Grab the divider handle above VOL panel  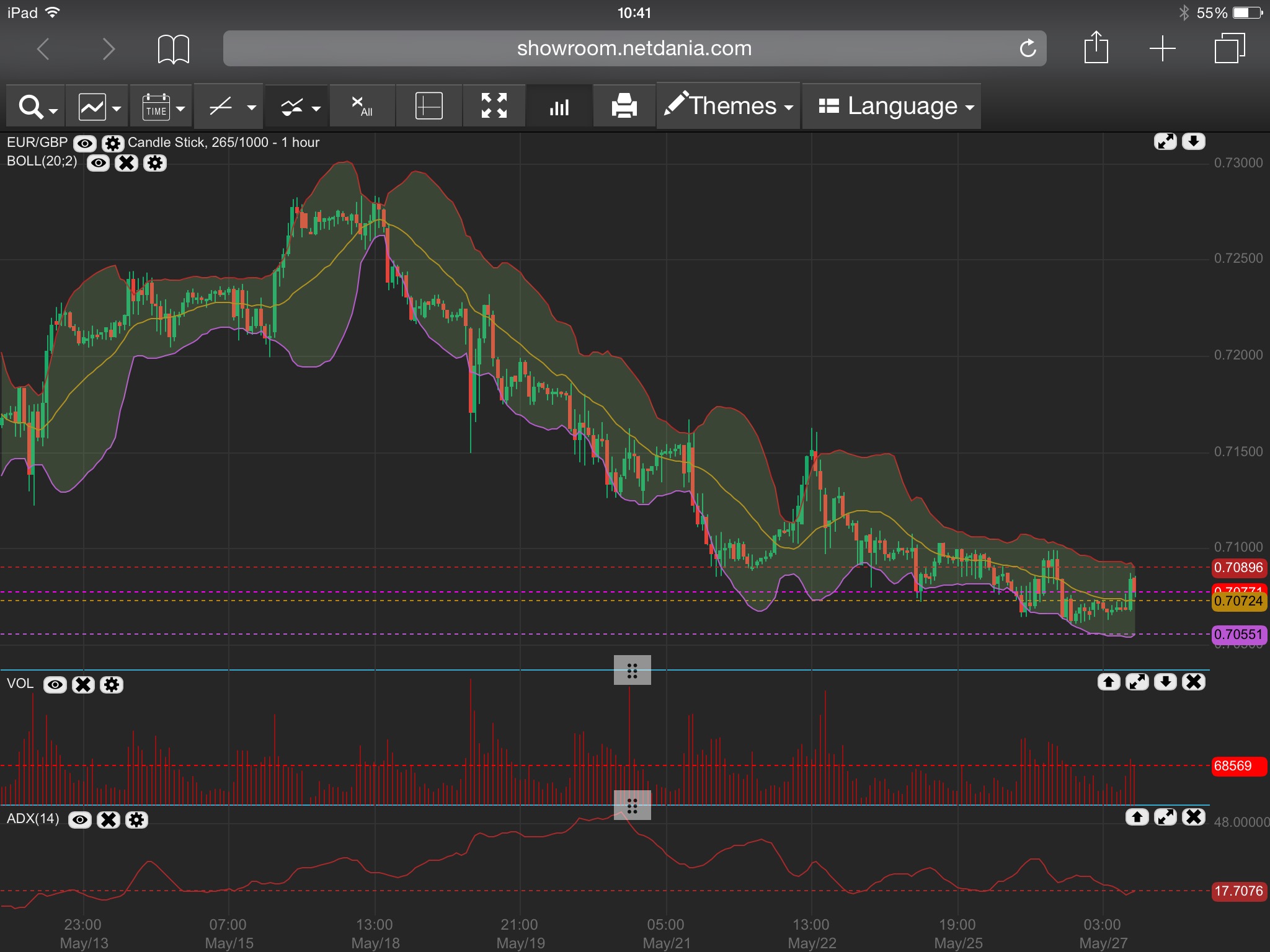[x=632, y=670]
